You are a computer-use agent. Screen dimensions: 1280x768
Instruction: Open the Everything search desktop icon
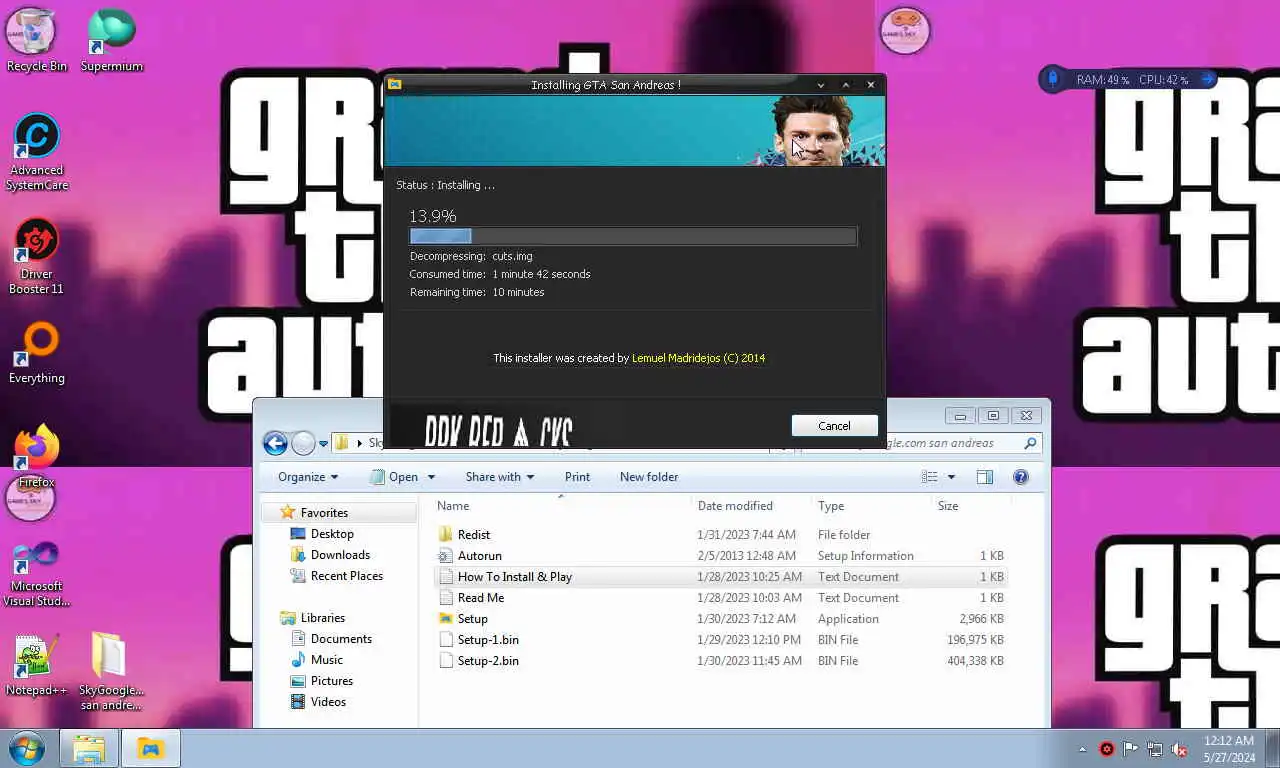(37, 353)
